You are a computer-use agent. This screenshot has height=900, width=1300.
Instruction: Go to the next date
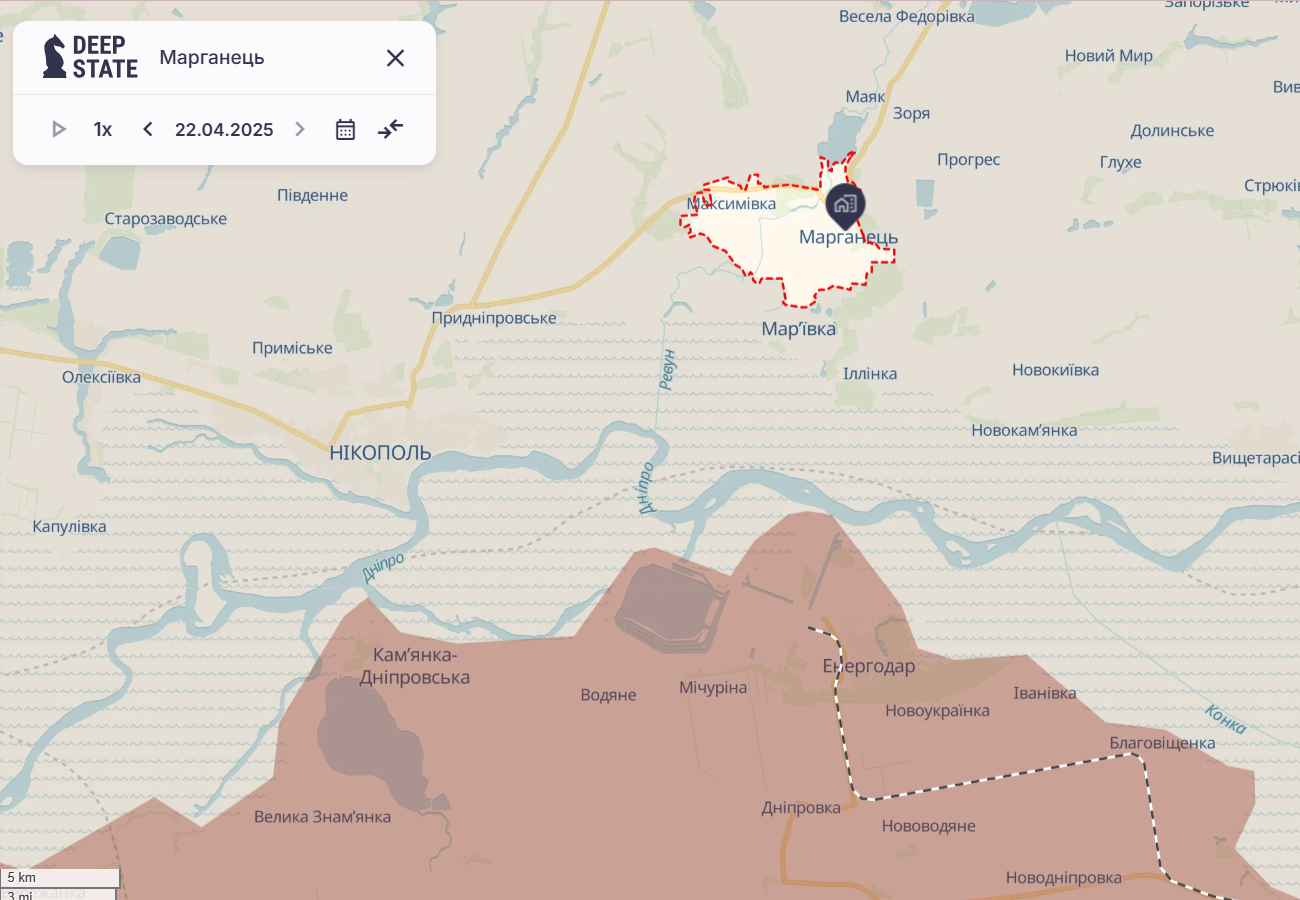[x=299, y=129]
